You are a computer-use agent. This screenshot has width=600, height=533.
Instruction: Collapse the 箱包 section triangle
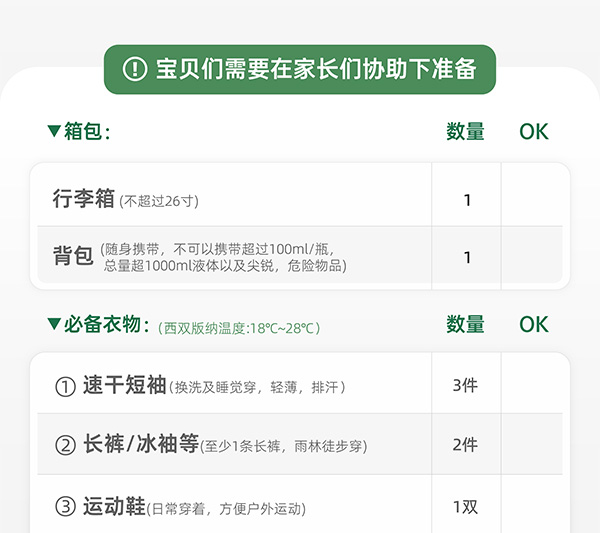point(54,131)
